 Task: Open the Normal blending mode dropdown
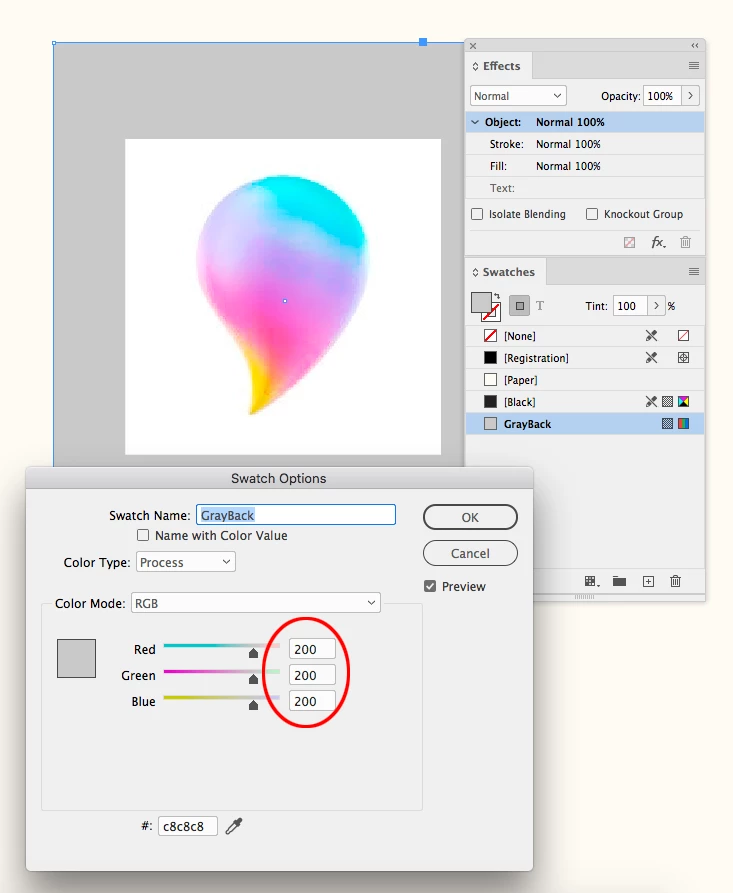click(518, 96)
